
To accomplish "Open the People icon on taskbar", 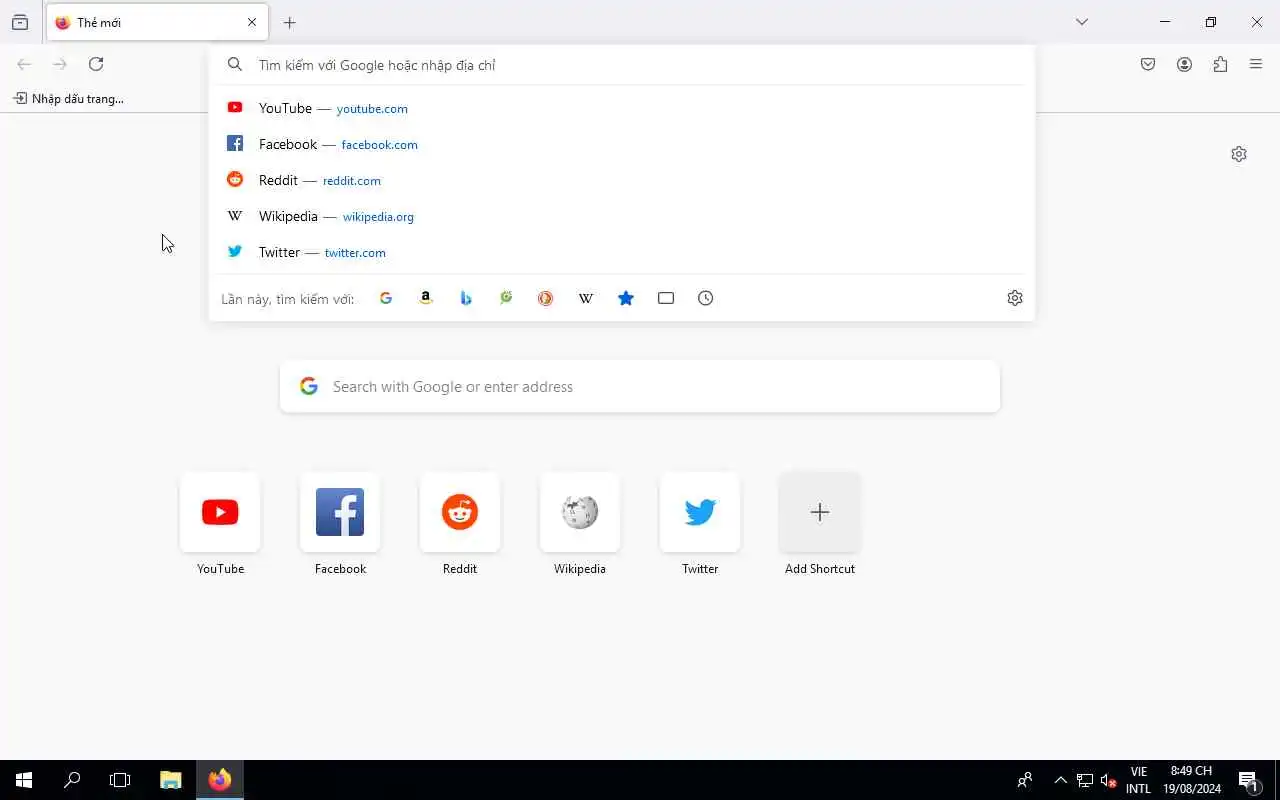I will click(x=1025, y=780).
